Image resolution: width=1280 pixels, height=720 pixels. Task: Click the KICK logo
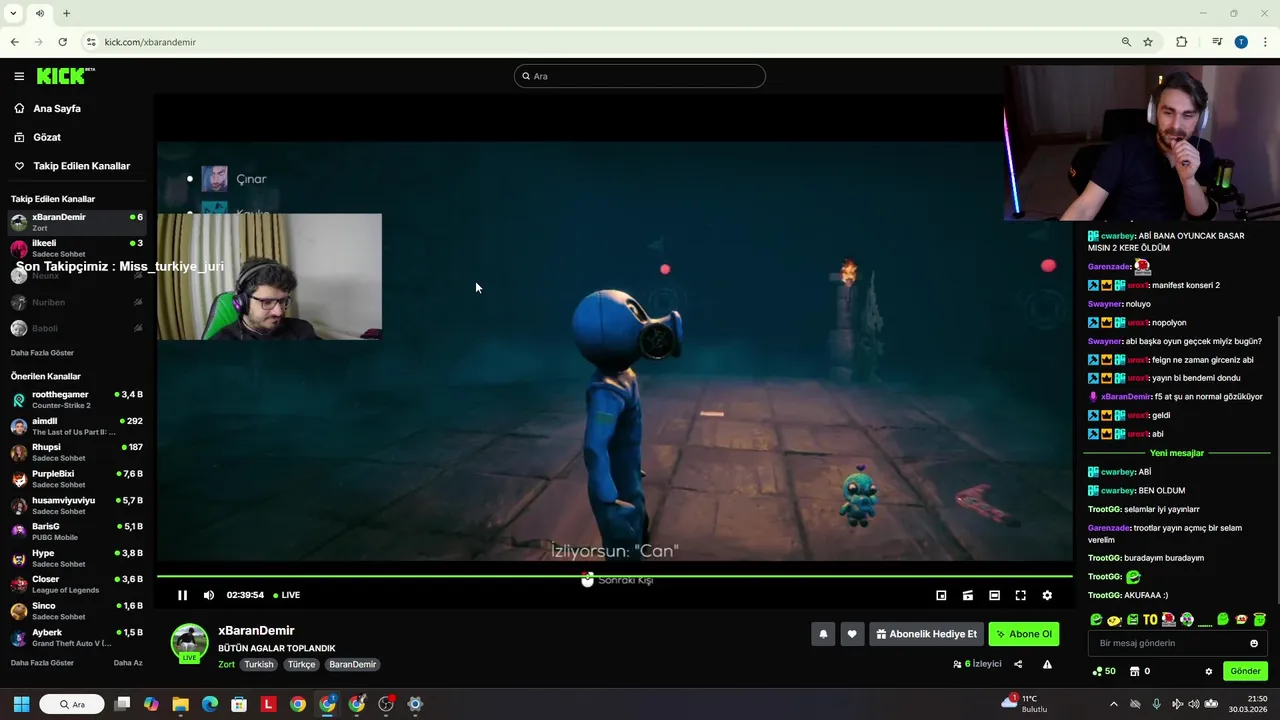tap(65, 76)
